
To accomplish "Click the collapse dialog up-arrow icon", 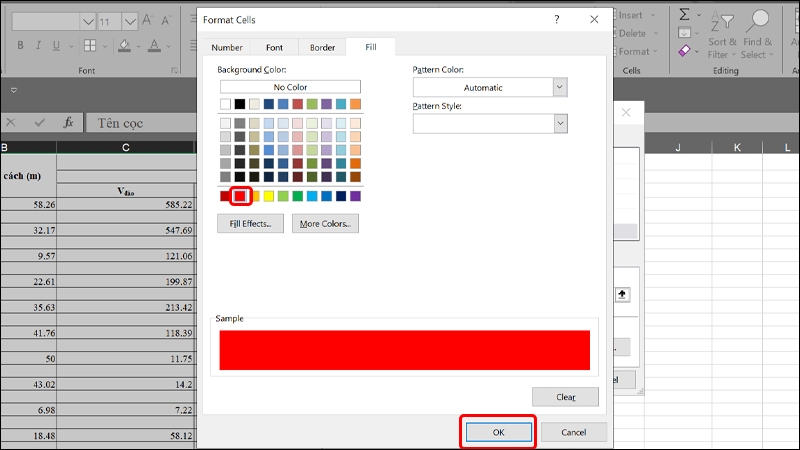I will pos(622,294).
